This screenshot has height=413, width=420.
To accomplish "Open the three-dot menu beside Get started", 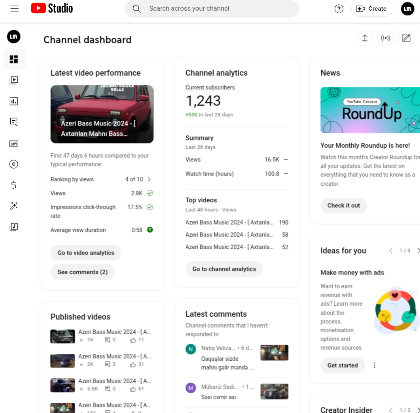I will click(x=374, y=365).
